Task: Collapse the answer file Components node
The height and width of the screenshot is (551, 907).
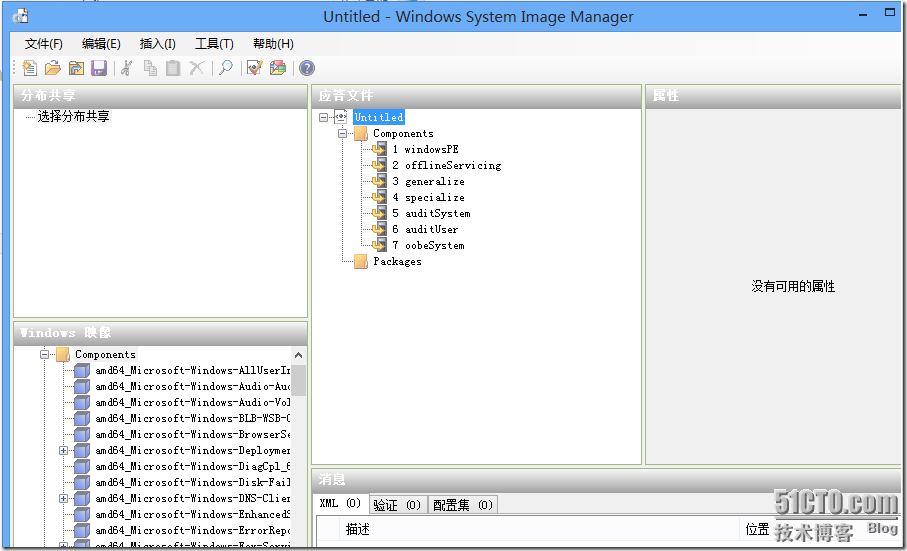Action: tap(342, 134)
